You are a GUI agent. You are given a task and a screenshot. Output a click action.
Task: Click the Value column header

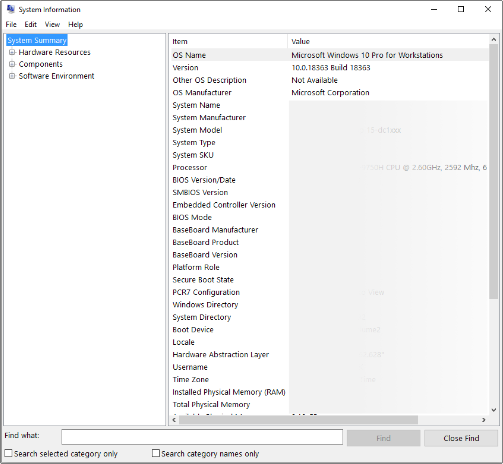(x=388, y=41)
